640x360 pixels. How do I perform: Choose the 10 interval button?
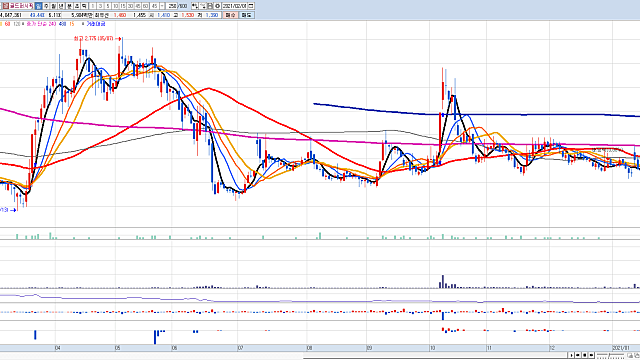tap(116, 6)
